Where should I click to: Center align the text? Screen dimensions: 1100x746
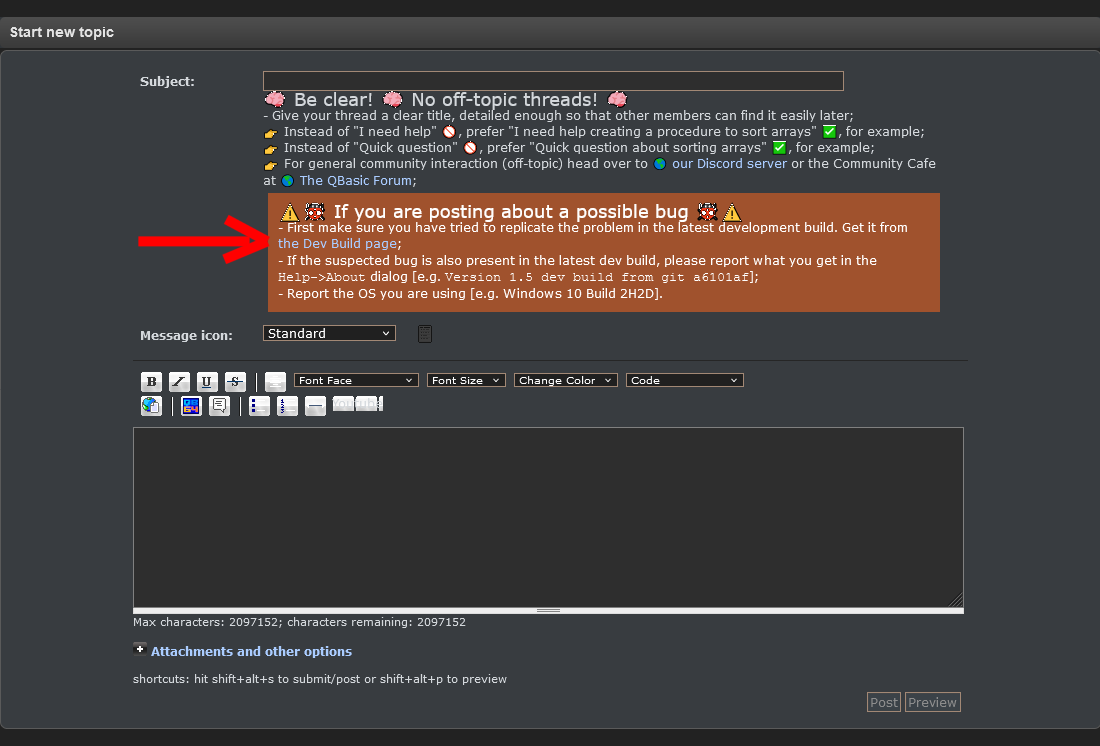(276, 381)
